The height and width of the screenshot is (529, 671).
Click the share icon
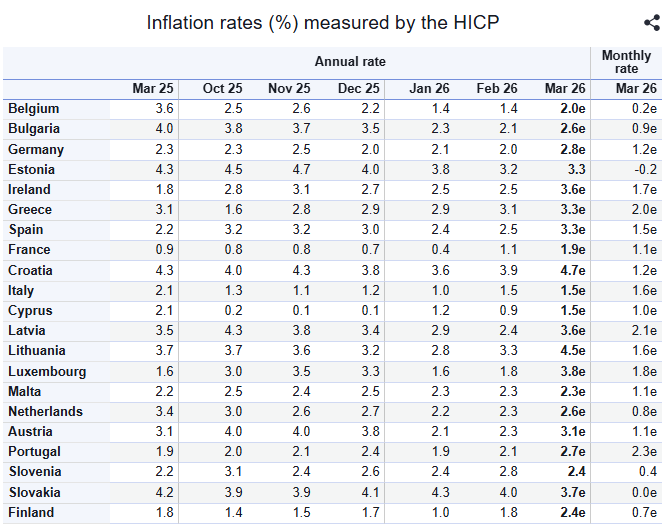[651, 23]
